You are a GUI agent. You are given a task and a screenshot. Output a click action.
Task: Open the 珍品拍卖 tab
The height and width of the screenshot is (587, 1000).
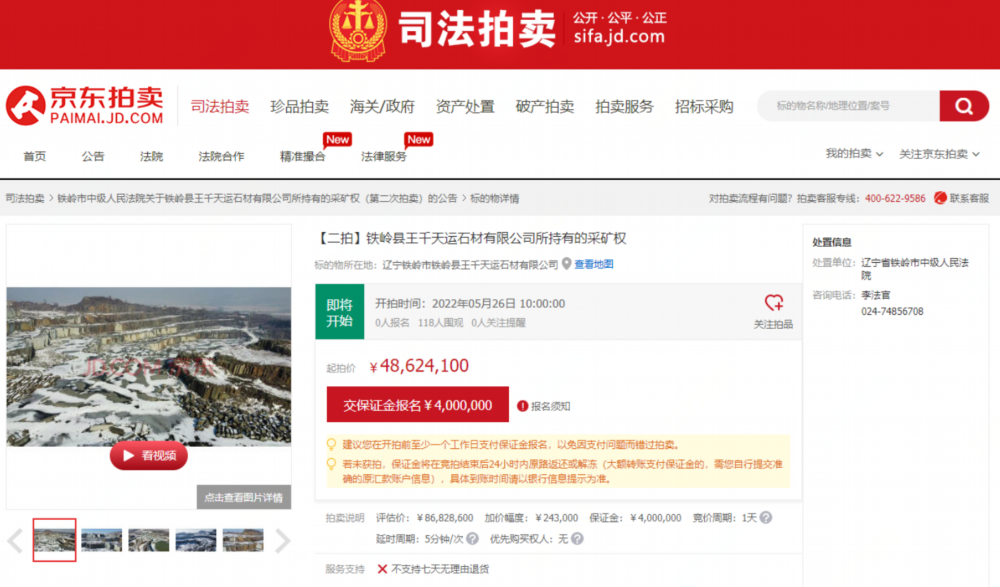[299, 107]
